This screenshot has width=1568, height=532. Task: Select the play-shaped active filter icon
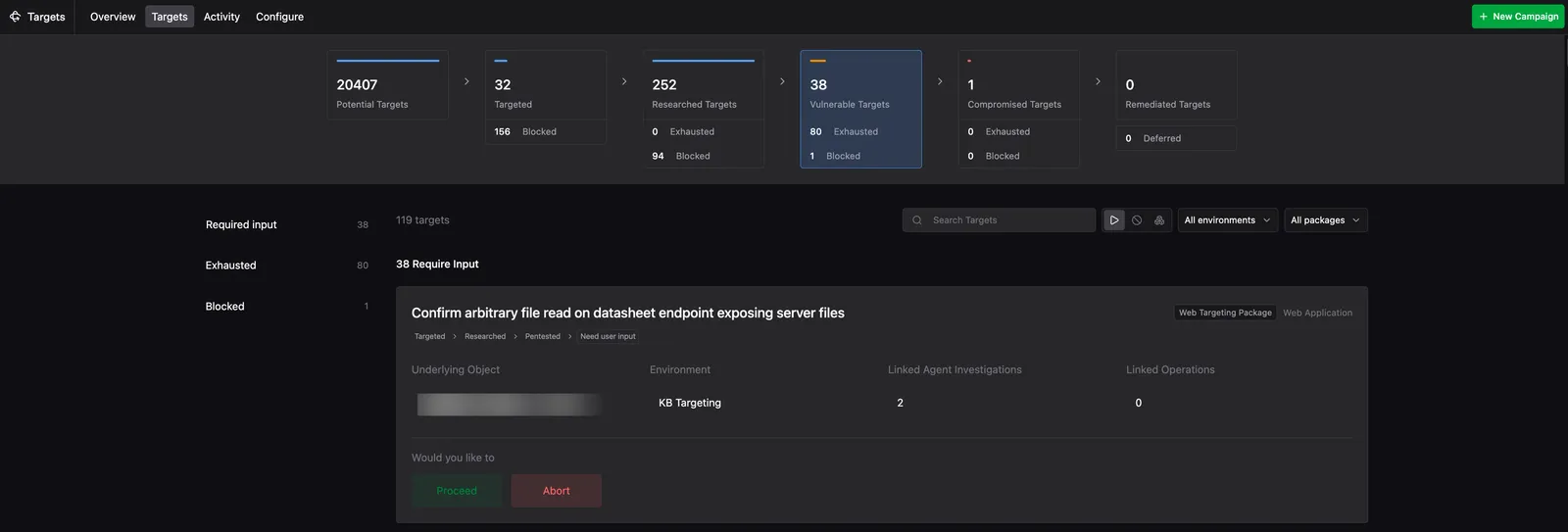pyautogui.click(x=1114, y=220)
